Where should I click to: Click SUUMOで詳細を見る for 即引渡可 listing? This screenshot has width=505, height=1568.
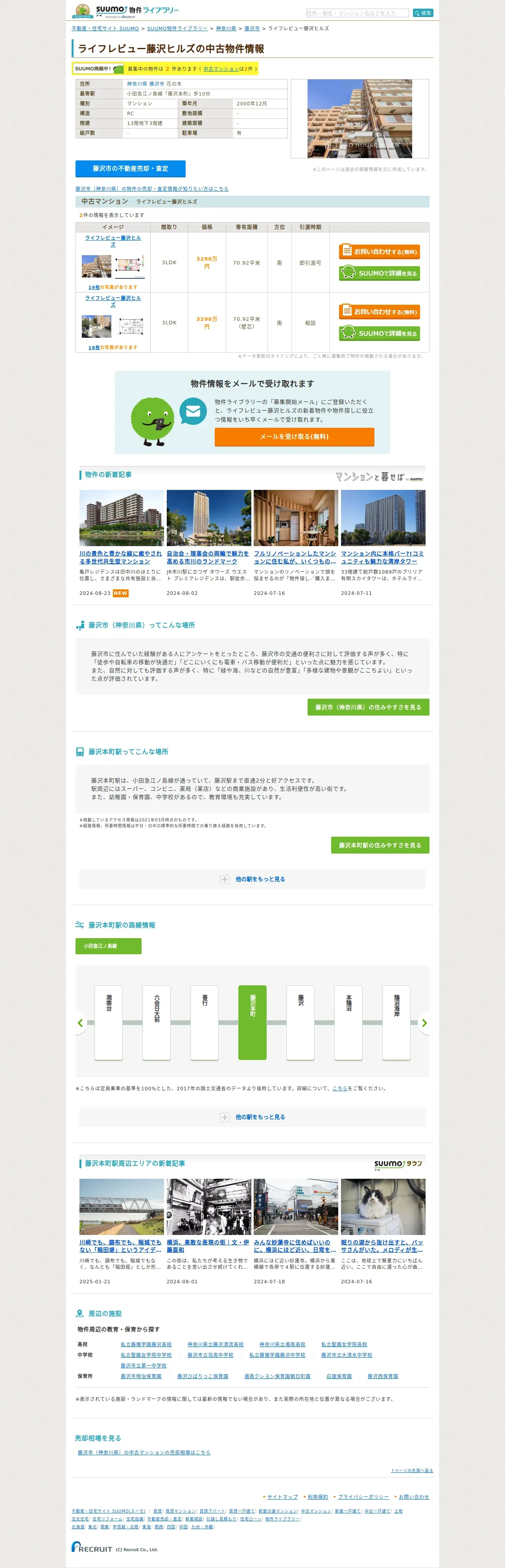pos(380,273)
